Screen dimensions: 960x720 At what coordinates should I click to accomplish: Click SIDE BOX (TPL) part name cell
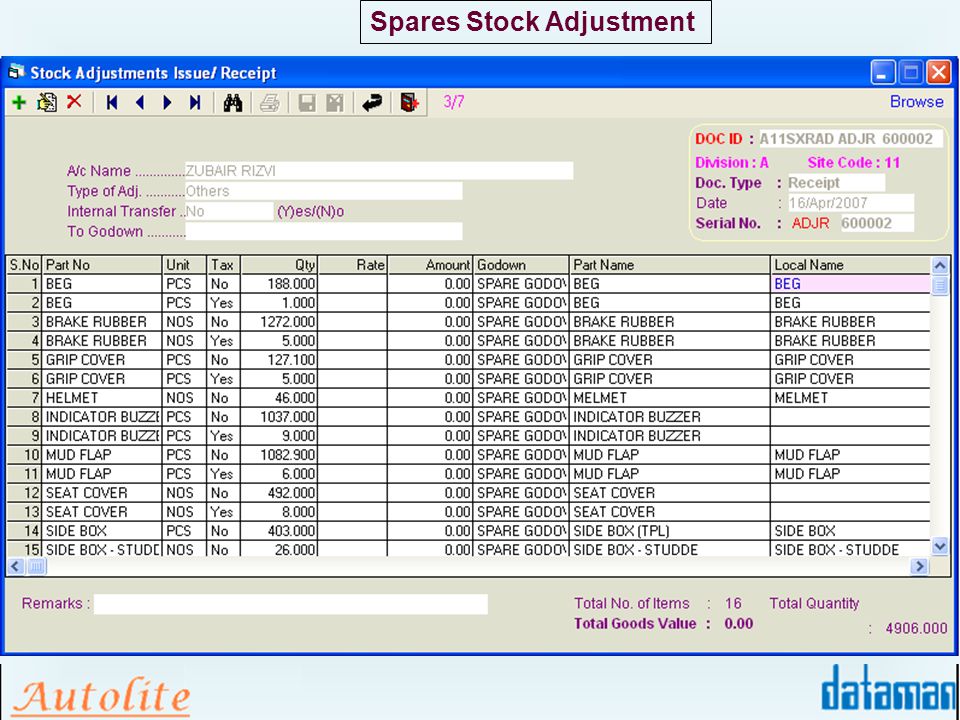pyautogui.click(x=670, y=531)
